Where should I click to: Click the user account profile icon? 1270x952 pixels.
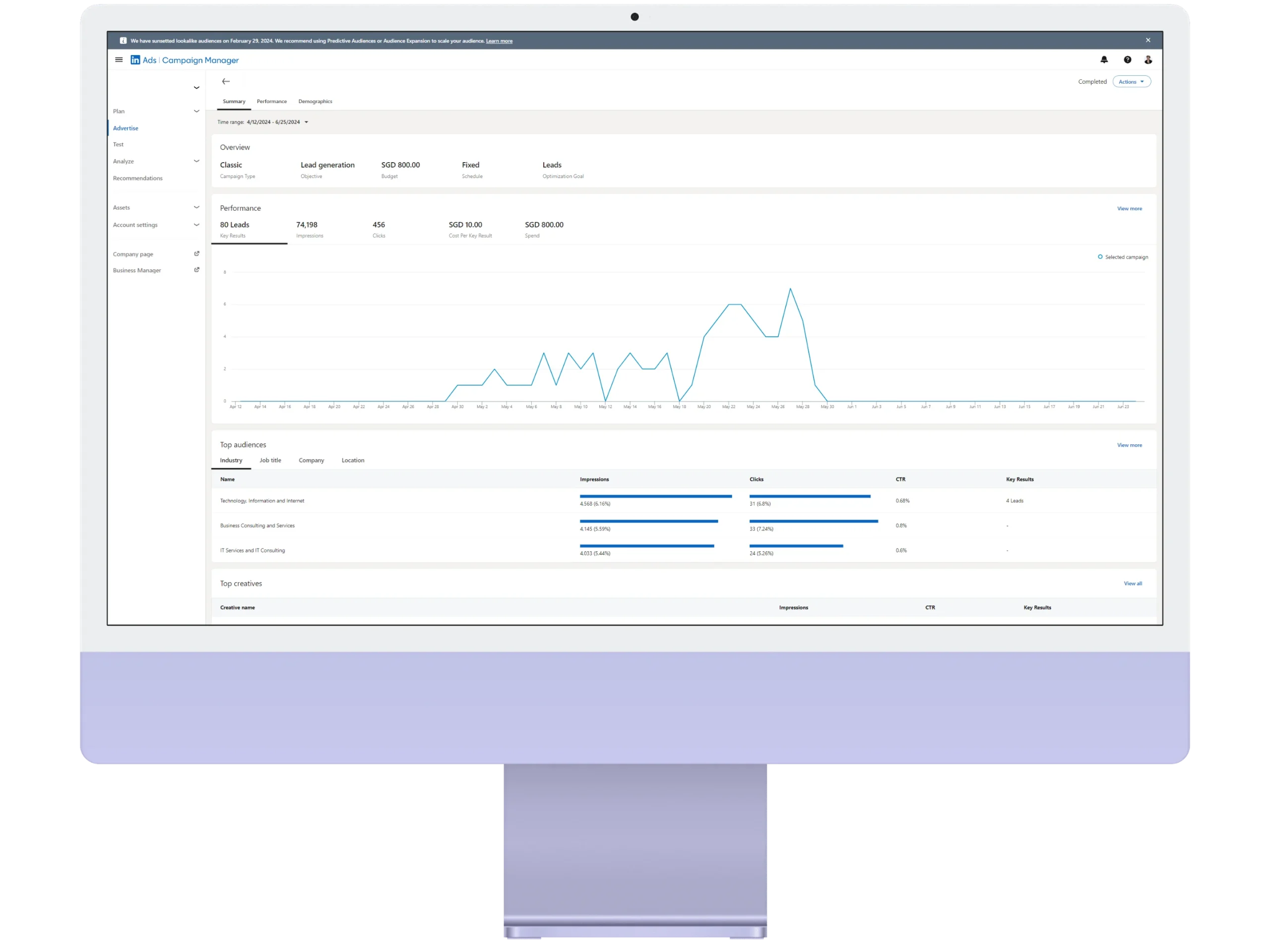1148,60
